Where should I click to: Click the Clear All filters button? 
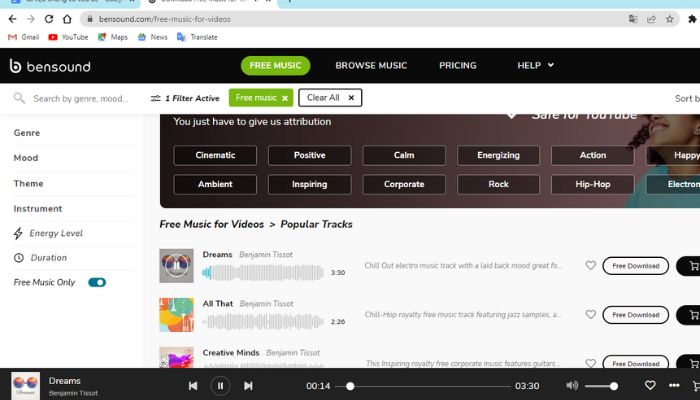330,98
